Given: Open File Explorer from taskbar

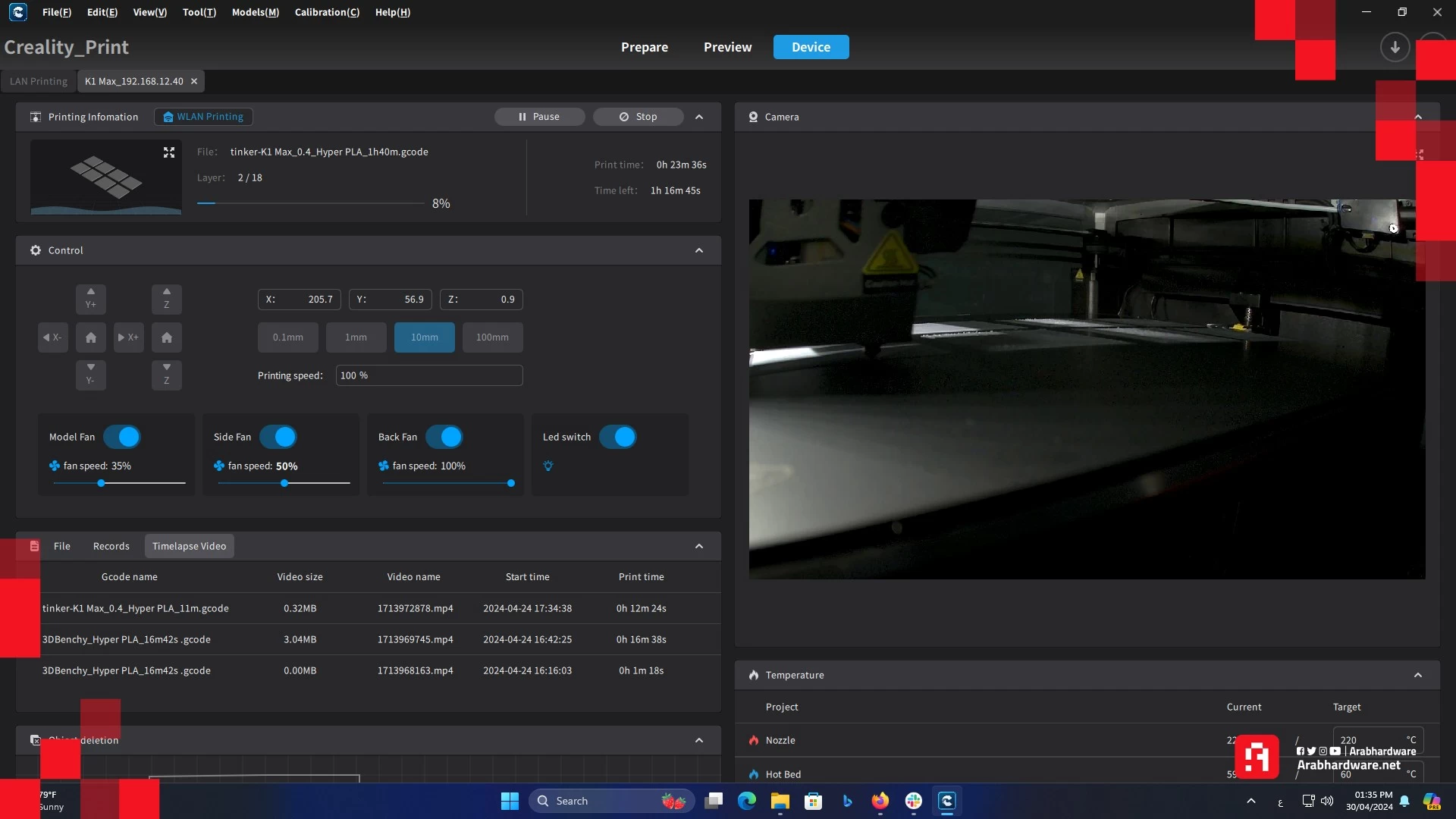Looking at the screenshot, I should [x=780, y=801].
